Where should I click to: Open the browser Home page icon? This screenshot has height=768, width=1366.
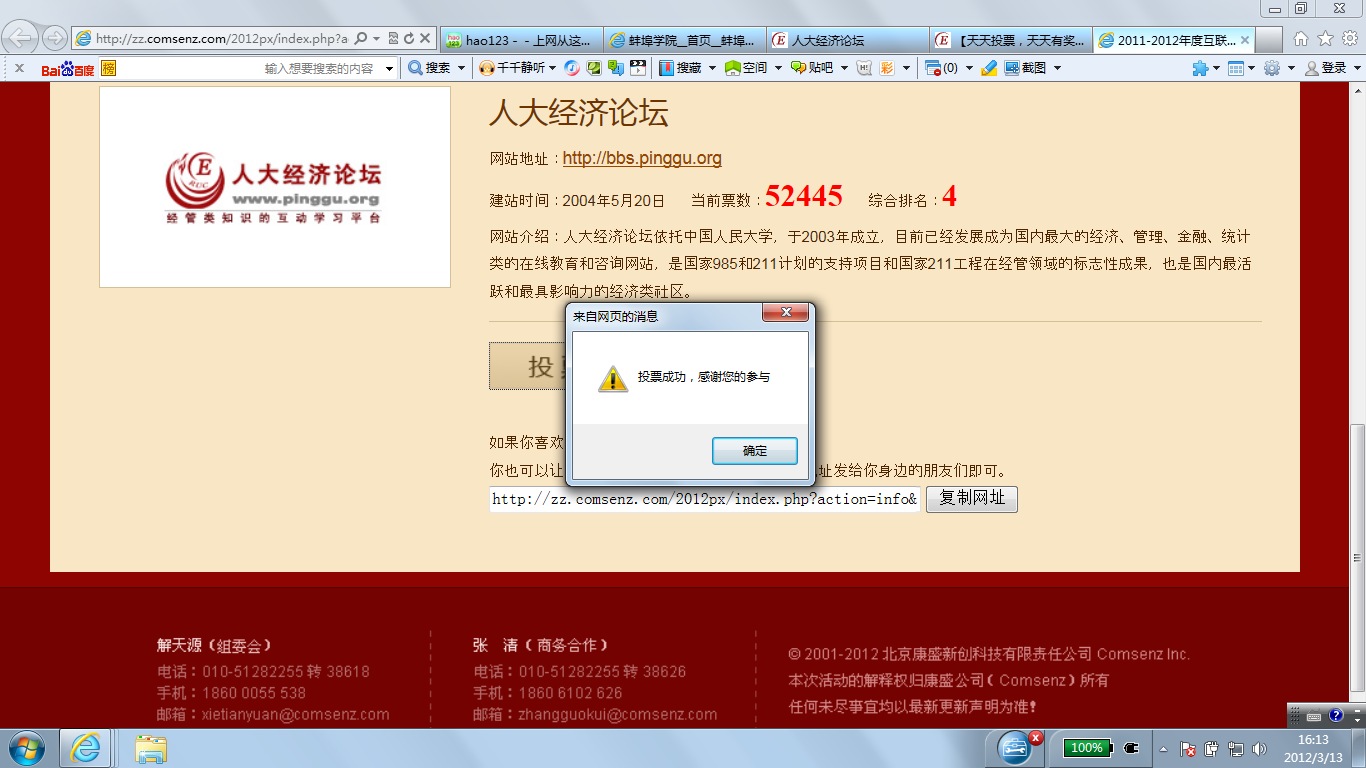click(x=1301, y=39)
